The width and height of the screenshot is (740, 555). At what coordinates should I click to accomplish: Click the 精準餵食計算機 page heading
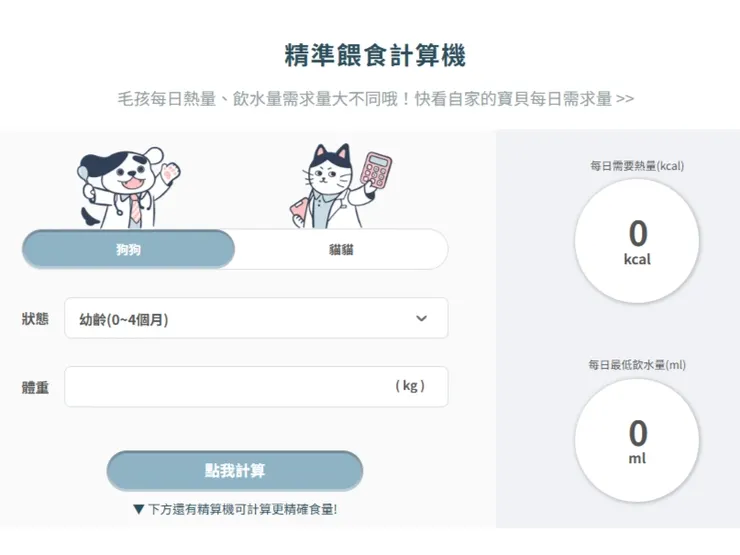(375, 55)
